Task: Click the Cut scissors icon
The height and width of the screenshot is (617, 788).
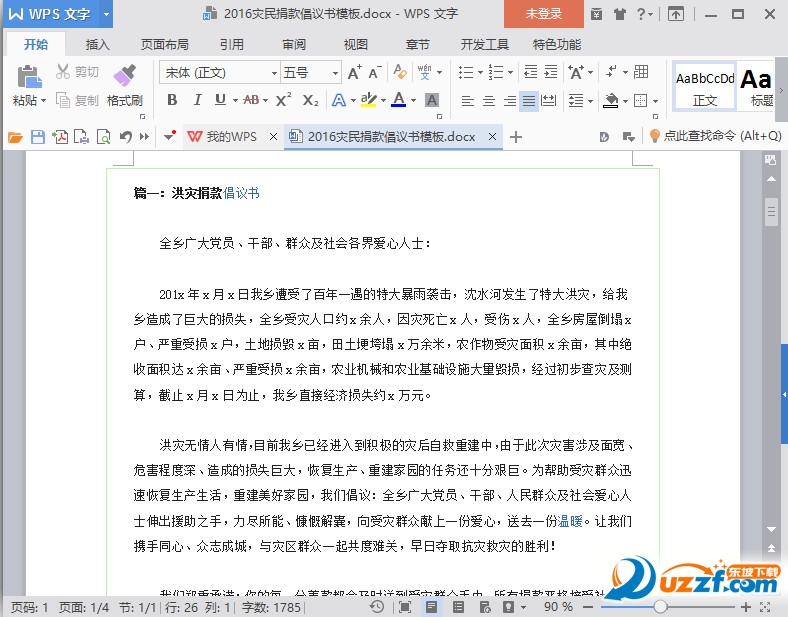Action: tap(63, 71)
